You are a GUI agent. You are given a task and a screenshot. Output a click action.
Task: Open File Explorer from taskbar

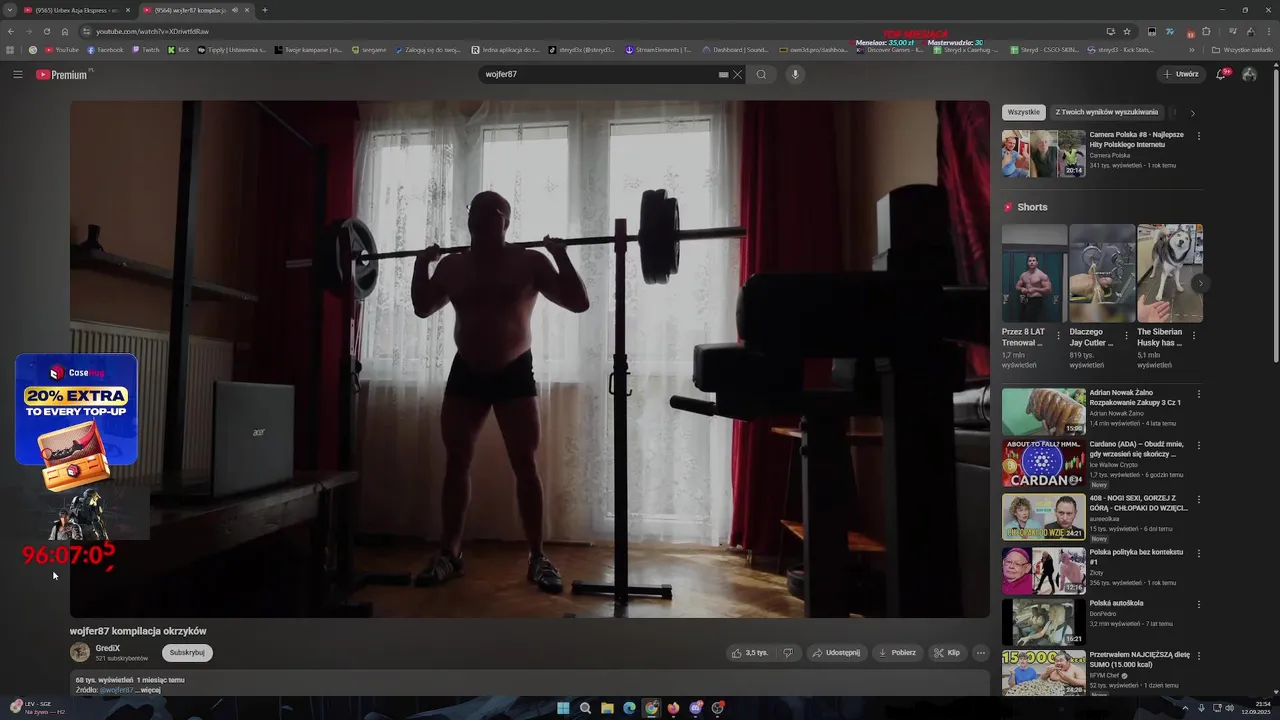point(607,708)
